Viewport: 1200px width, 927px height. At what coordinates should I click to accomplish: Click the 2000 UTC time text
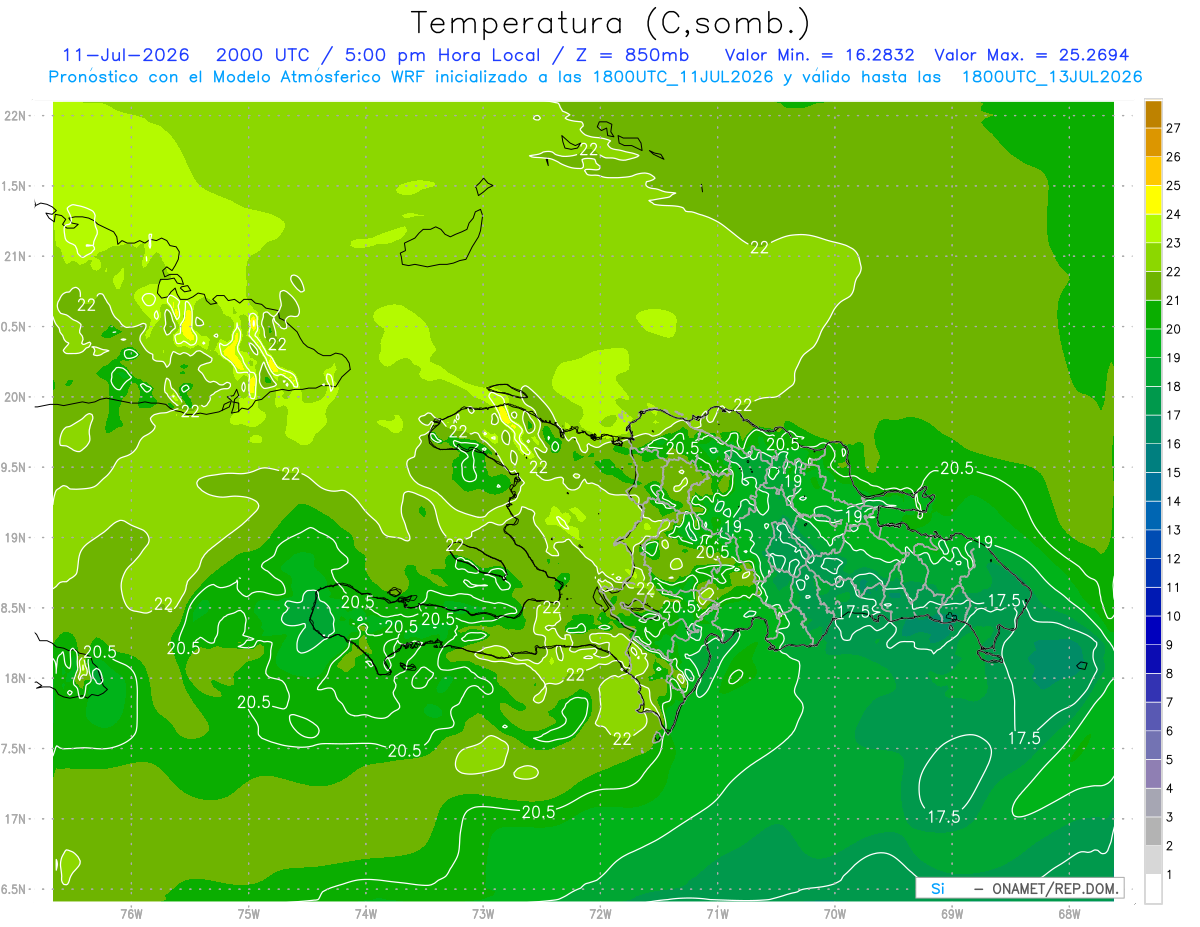(x=265, y=55)
